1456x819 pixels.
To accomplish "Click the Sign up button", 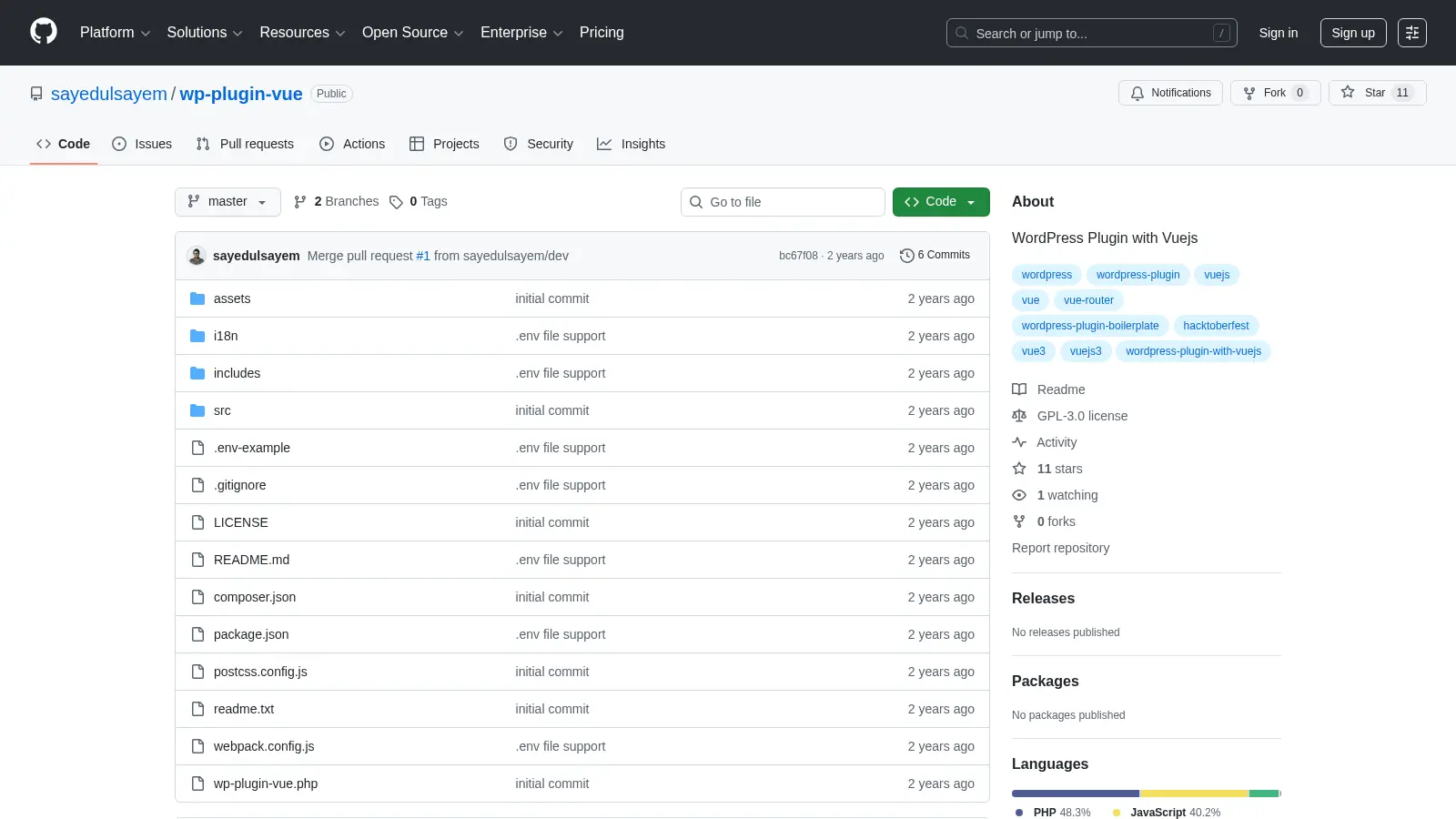I will [x=1353, y=33].
